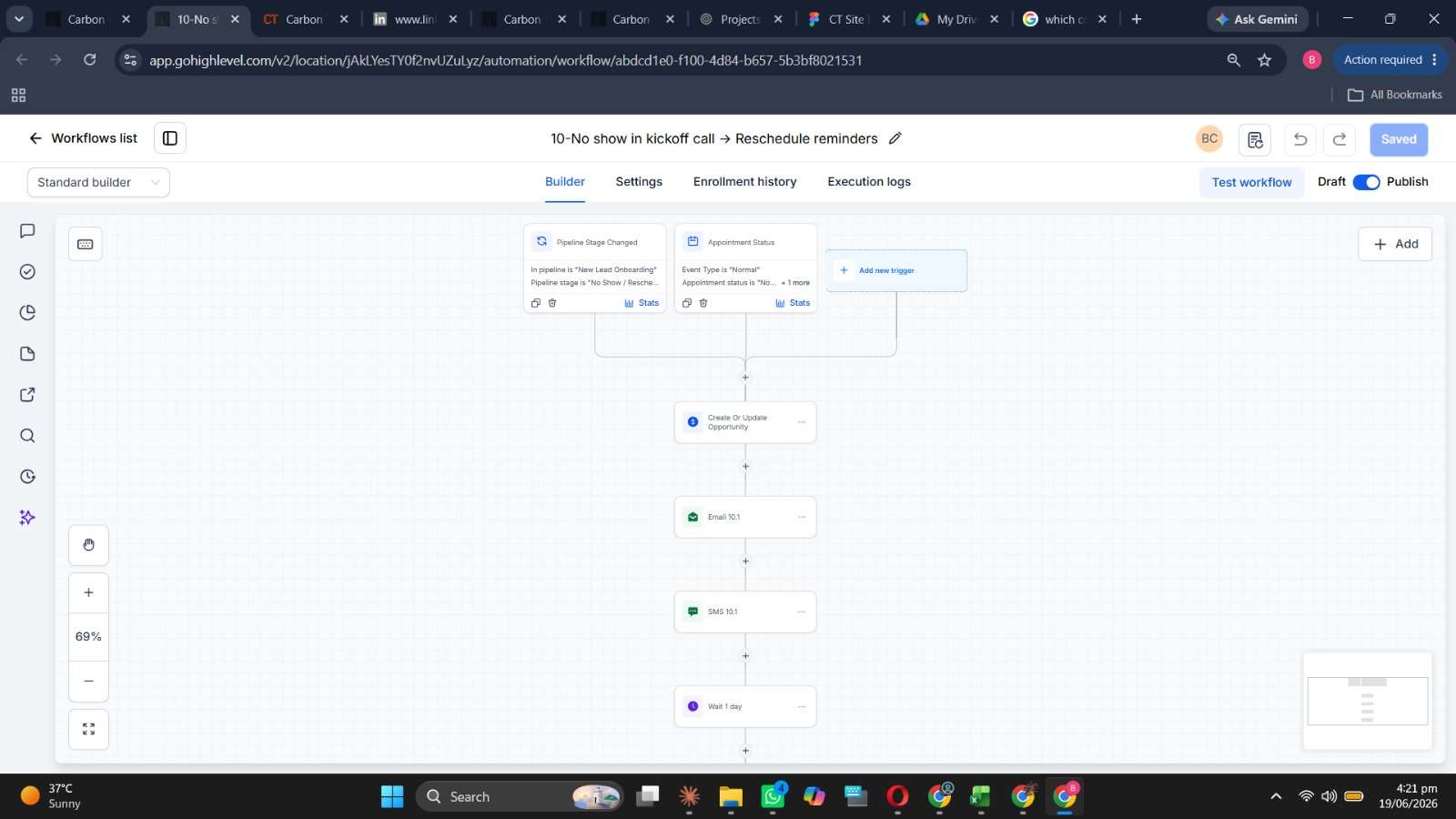Show hidden system tray icons
The image size is (1456, 819).
(x=1276, y=796)
